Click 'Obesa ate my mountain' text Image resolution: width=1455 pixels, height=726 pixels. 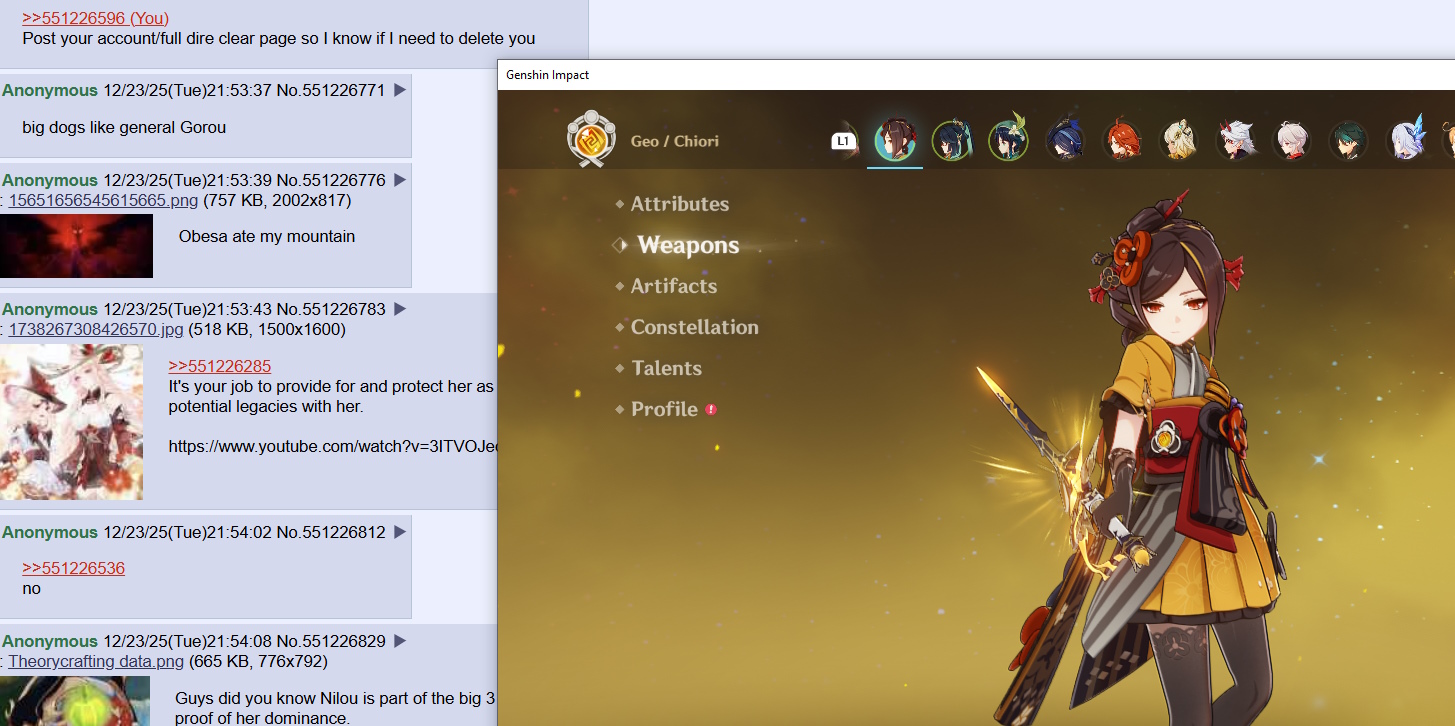pyautogui.click(x=267, y=237)
